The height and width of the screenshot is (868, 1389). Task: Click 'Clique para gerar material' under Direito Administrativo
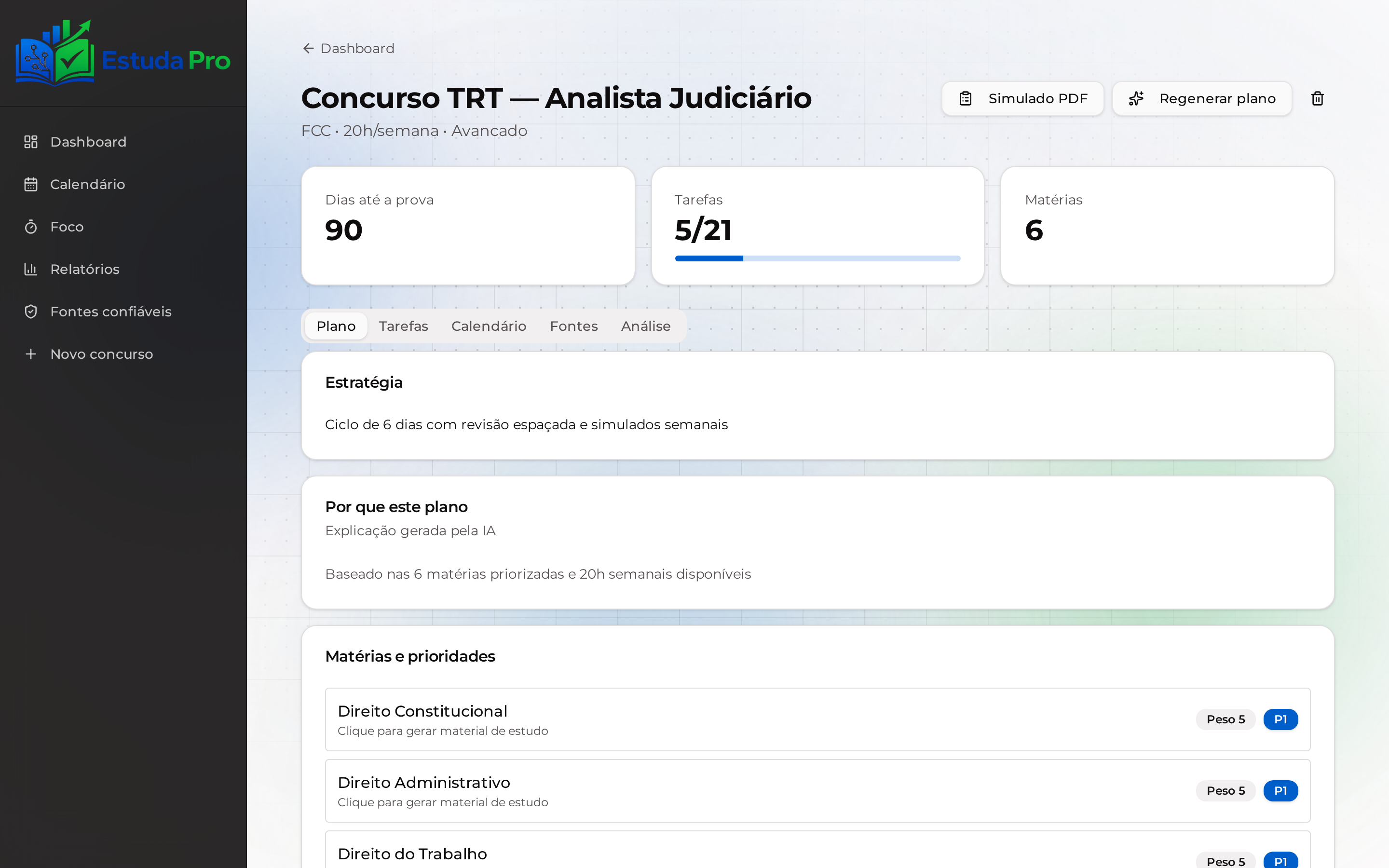pyautogui.click(x=443, y=802)
